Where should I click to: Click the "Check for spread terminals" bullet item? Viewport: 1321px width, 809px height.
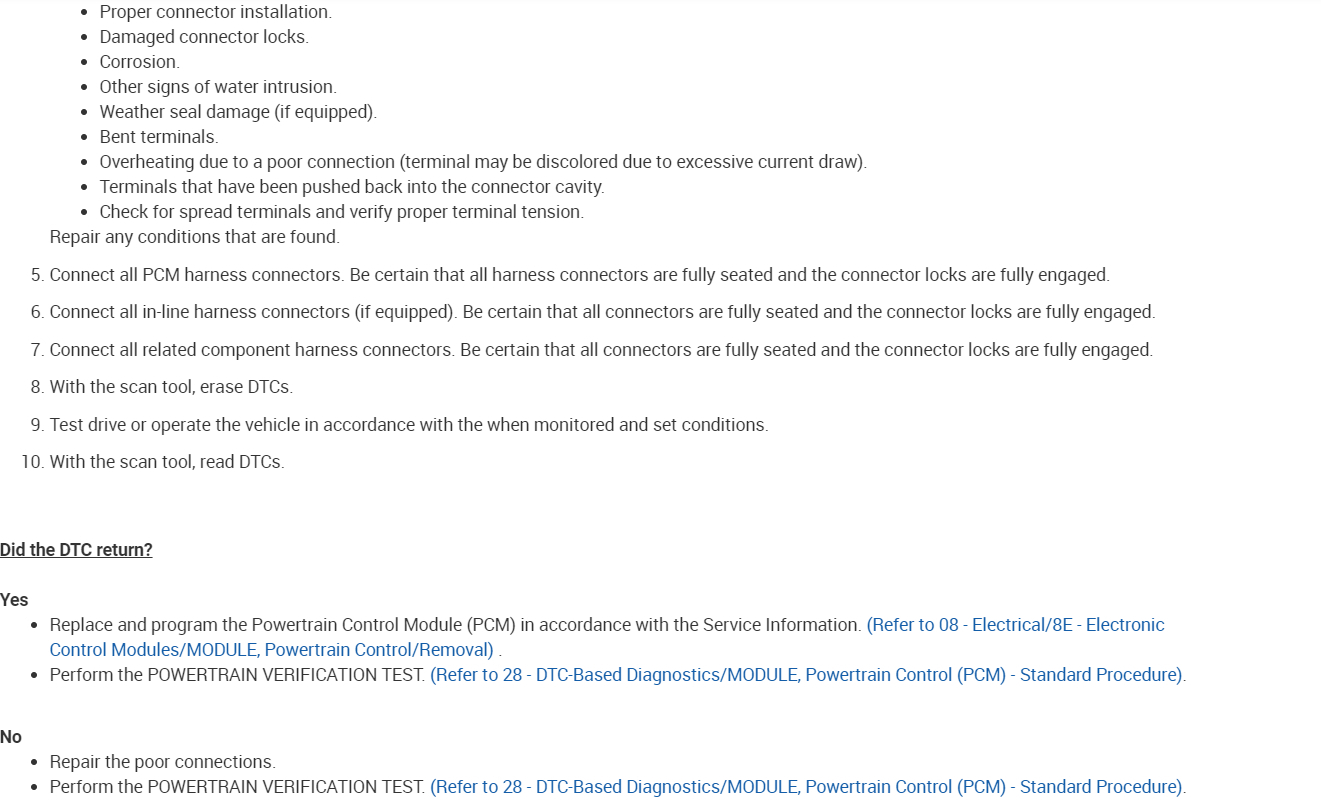341,212
